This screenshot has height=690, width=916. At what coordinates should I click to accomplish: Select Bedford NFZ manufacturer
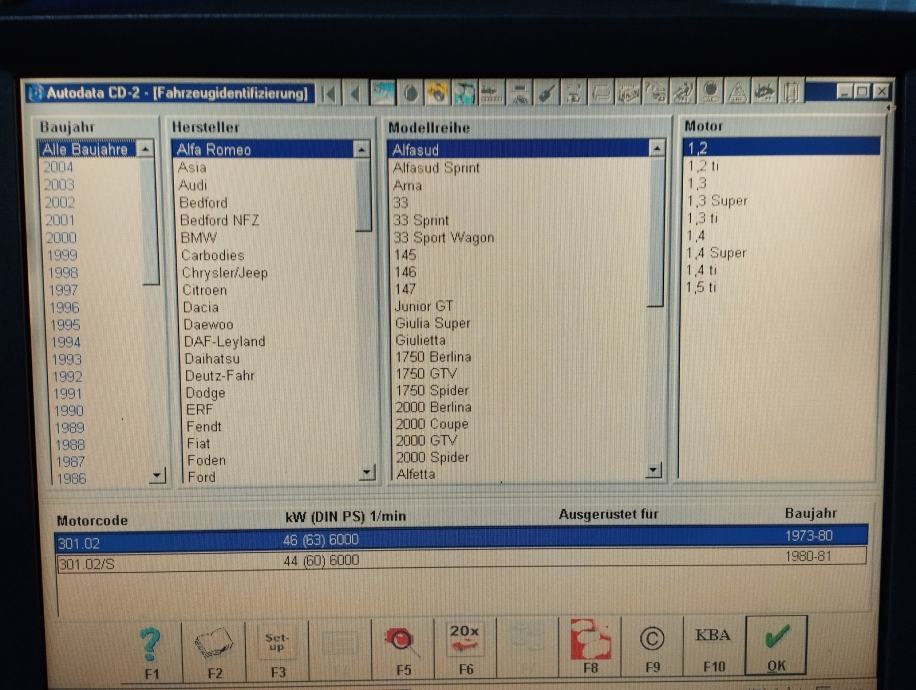point(220,220)
